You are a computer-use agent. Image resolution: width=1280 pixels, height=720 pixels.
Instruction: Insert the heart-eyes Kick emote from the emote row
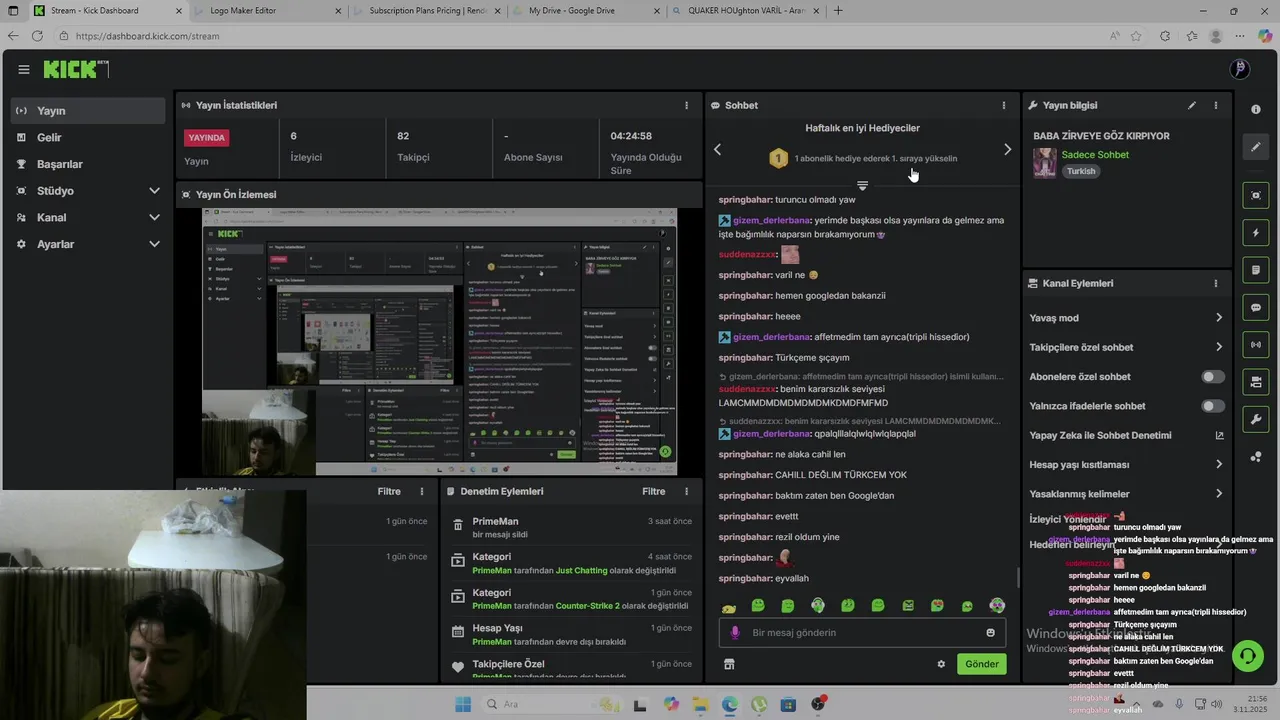click(937, 605)
